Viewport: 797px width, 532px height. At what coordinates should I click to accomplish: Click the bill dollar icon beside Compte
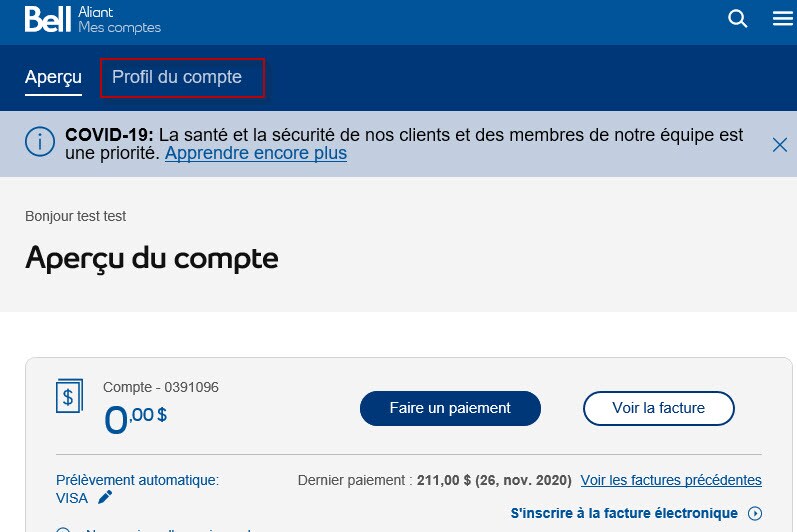coord(70,396)
